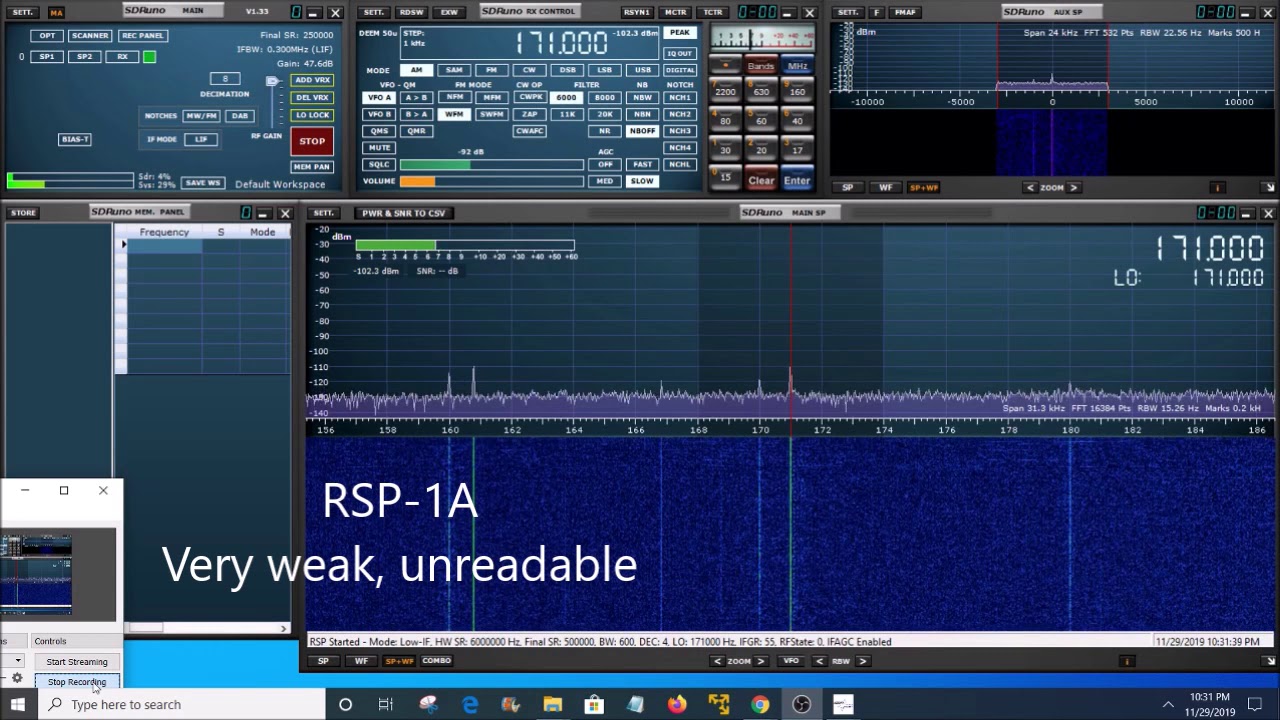
Task: Open Google Chrome from the taskbar
Action: (x=760, y=705)
